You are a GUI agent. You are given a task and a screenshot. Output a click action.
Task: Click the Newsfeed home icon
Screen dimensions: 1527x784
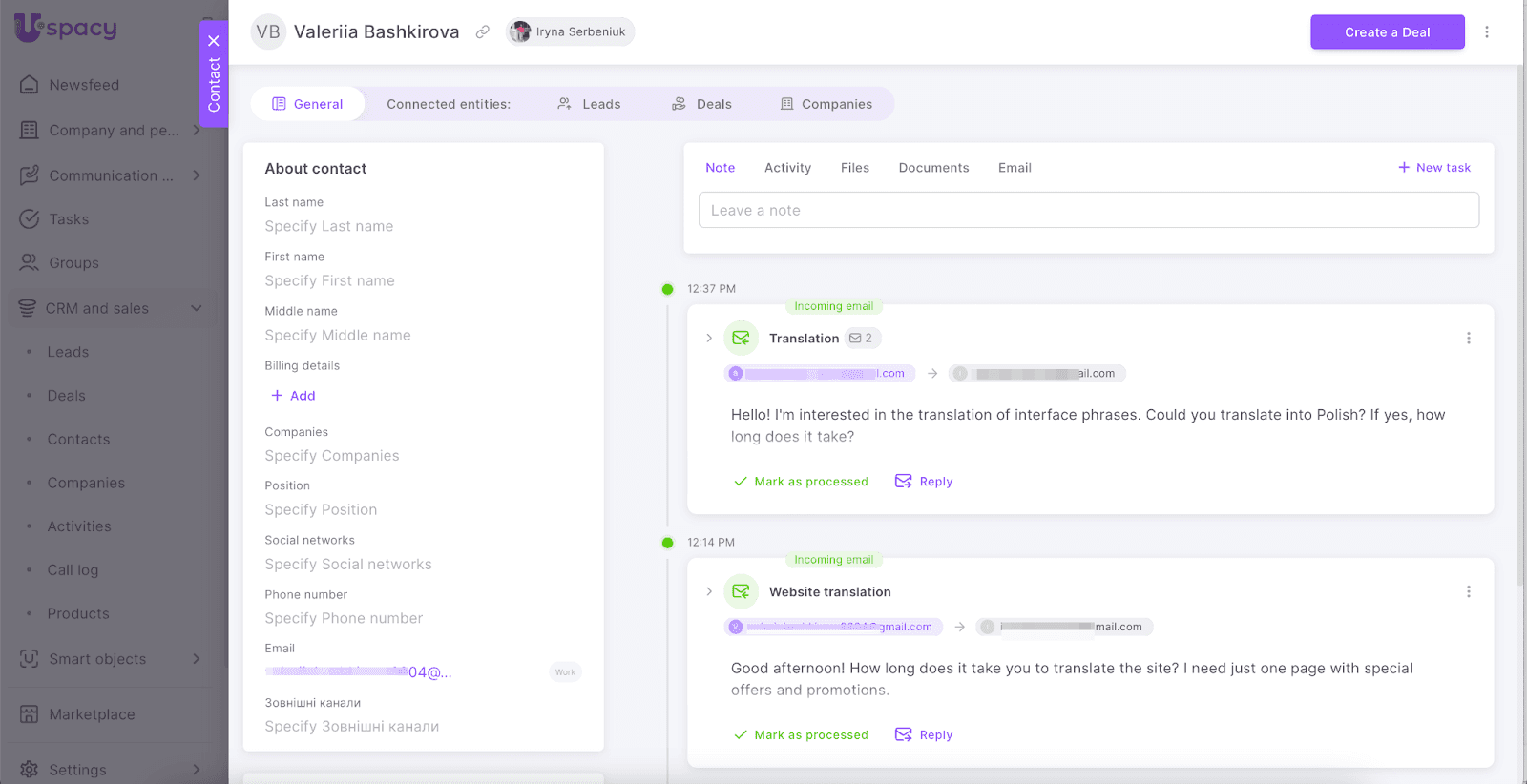pos(30,85)
